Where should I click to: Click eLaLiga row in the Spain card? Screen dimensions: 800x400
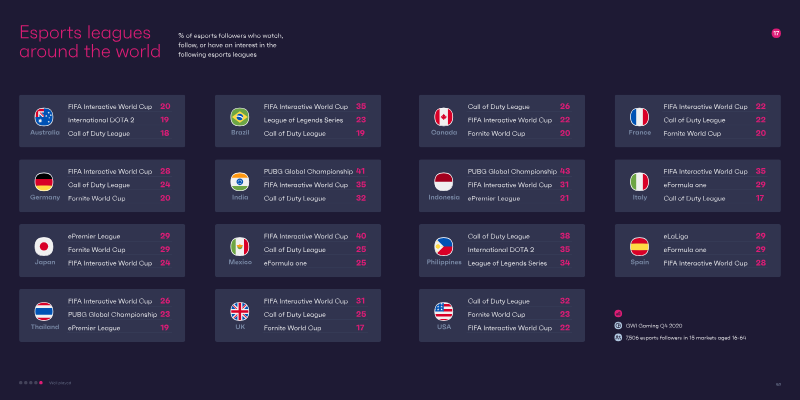(714, 236)
